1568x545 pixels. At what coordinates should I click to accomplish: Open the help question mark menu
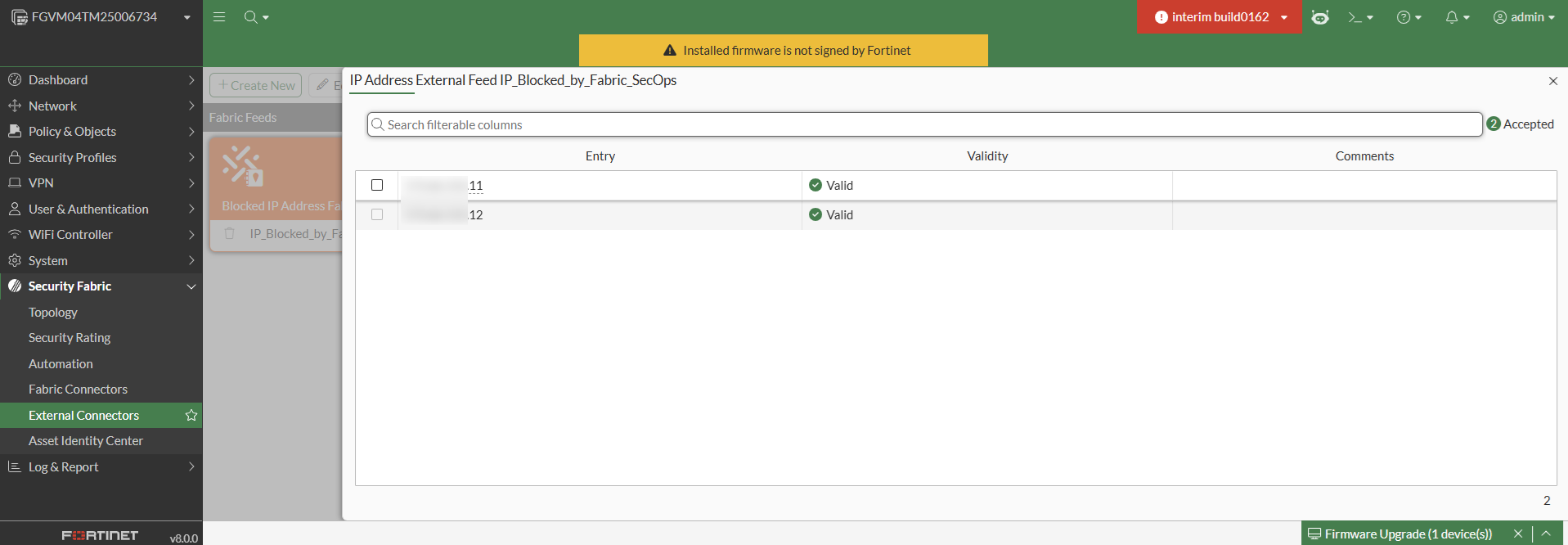1409,17
